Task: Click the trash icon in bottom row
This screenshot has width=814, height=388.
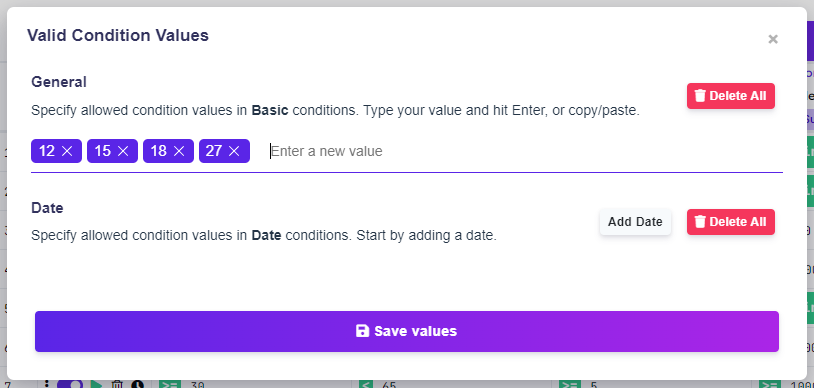Action: tap(117, 384)
